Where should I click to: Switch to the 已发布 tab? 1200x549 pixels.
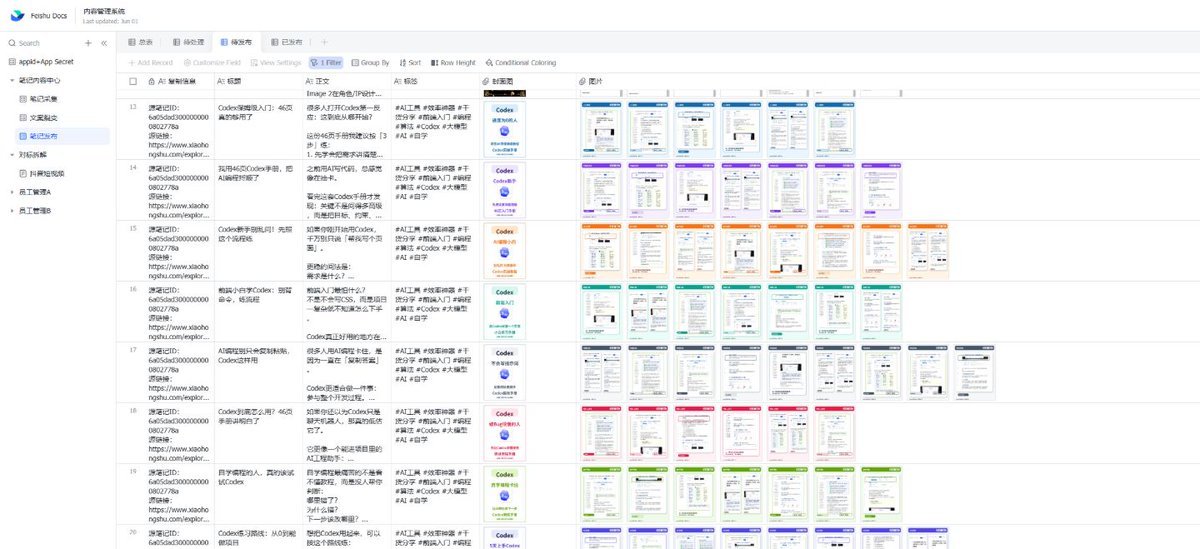pyautogui.click(x=286, y=42)
